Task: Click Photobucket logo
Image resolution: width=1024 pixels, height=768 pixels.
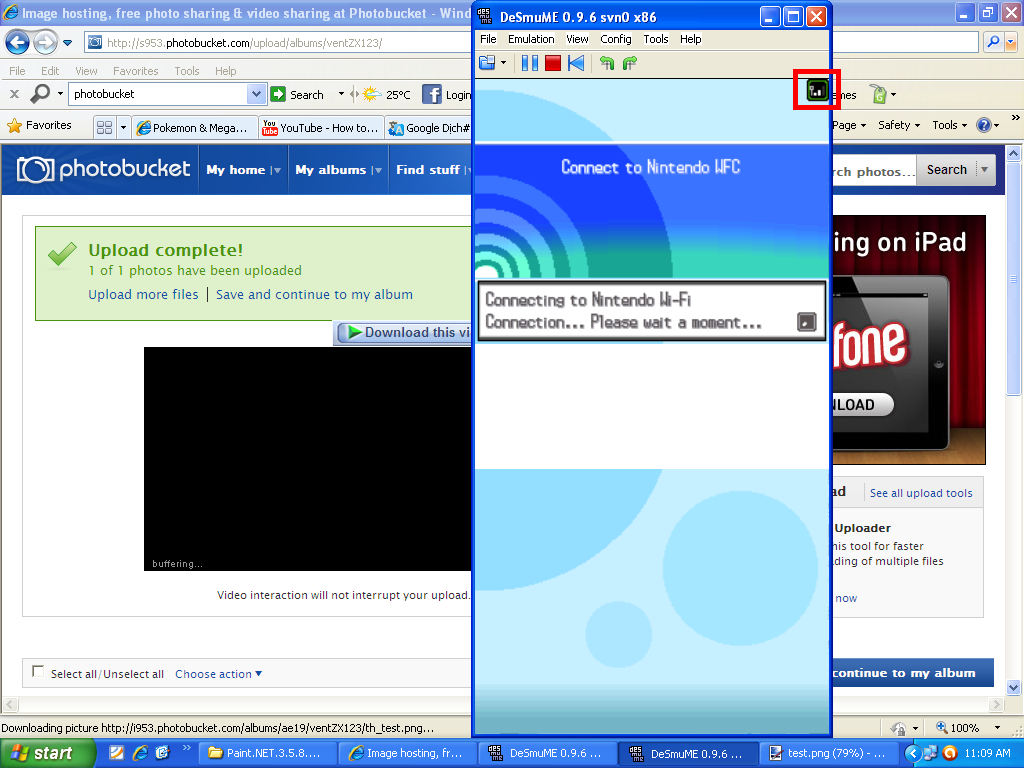Action: 103,169
